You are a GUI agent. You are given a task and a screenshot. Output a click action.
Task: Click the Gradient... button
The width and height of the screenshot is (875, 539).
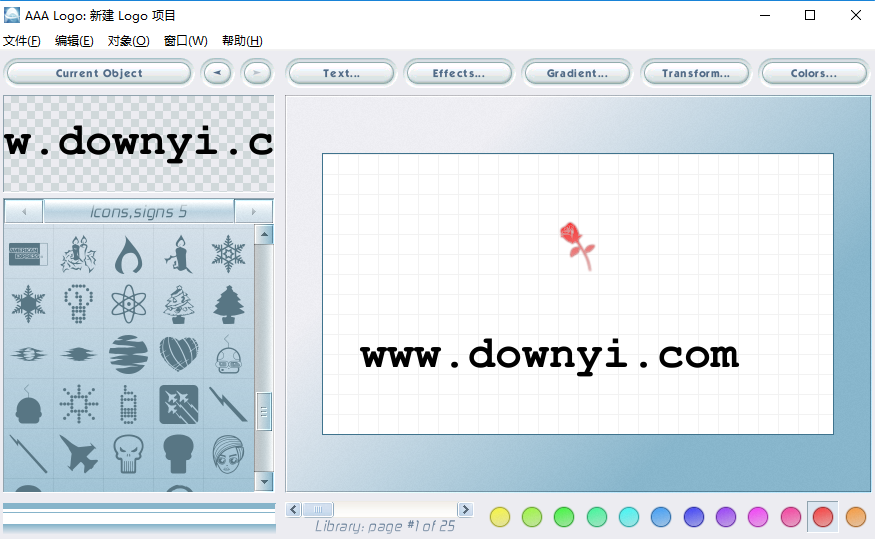tap(577, 73)
